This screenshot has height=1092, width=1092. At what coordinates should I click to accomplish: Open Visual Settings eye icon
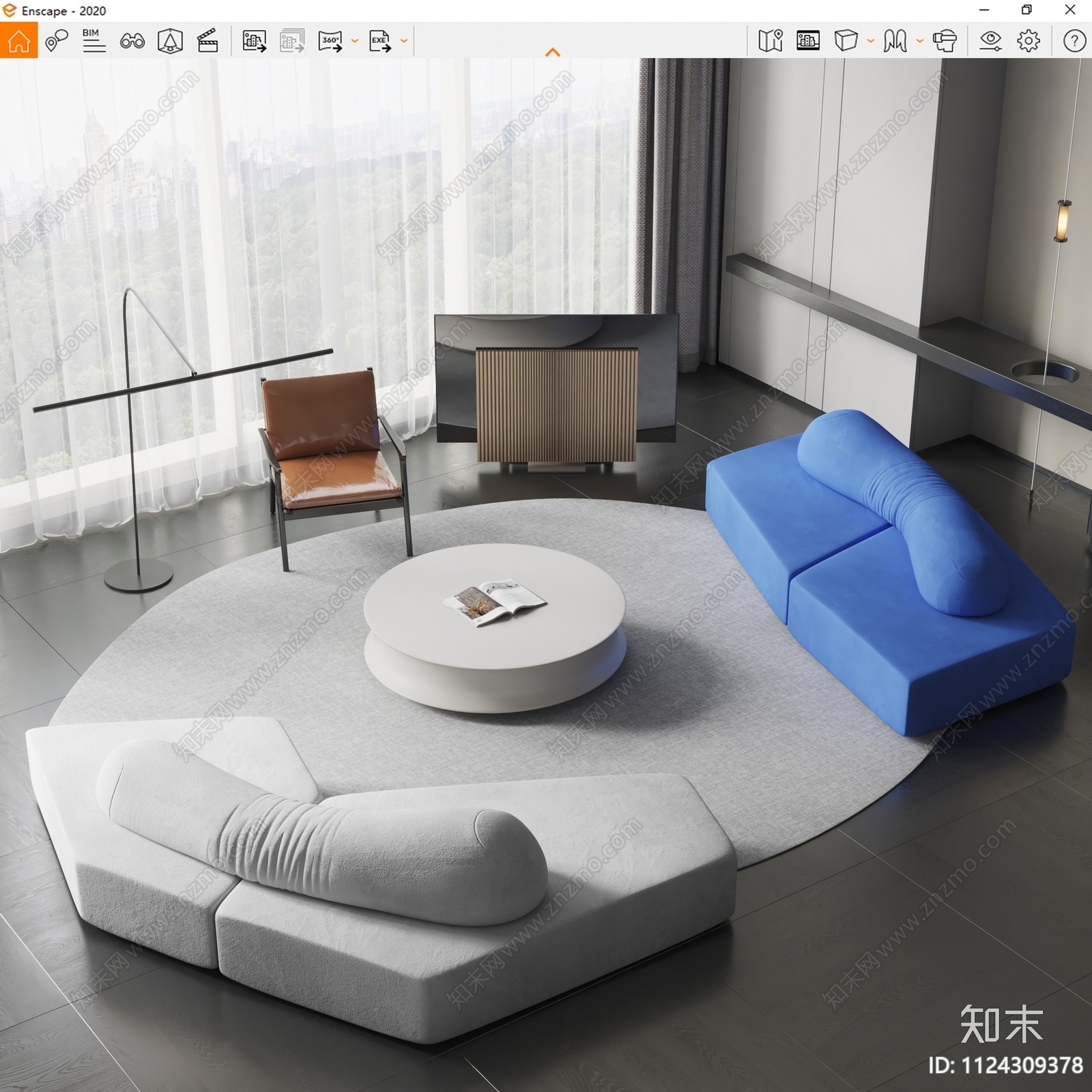tap(990, 41)
